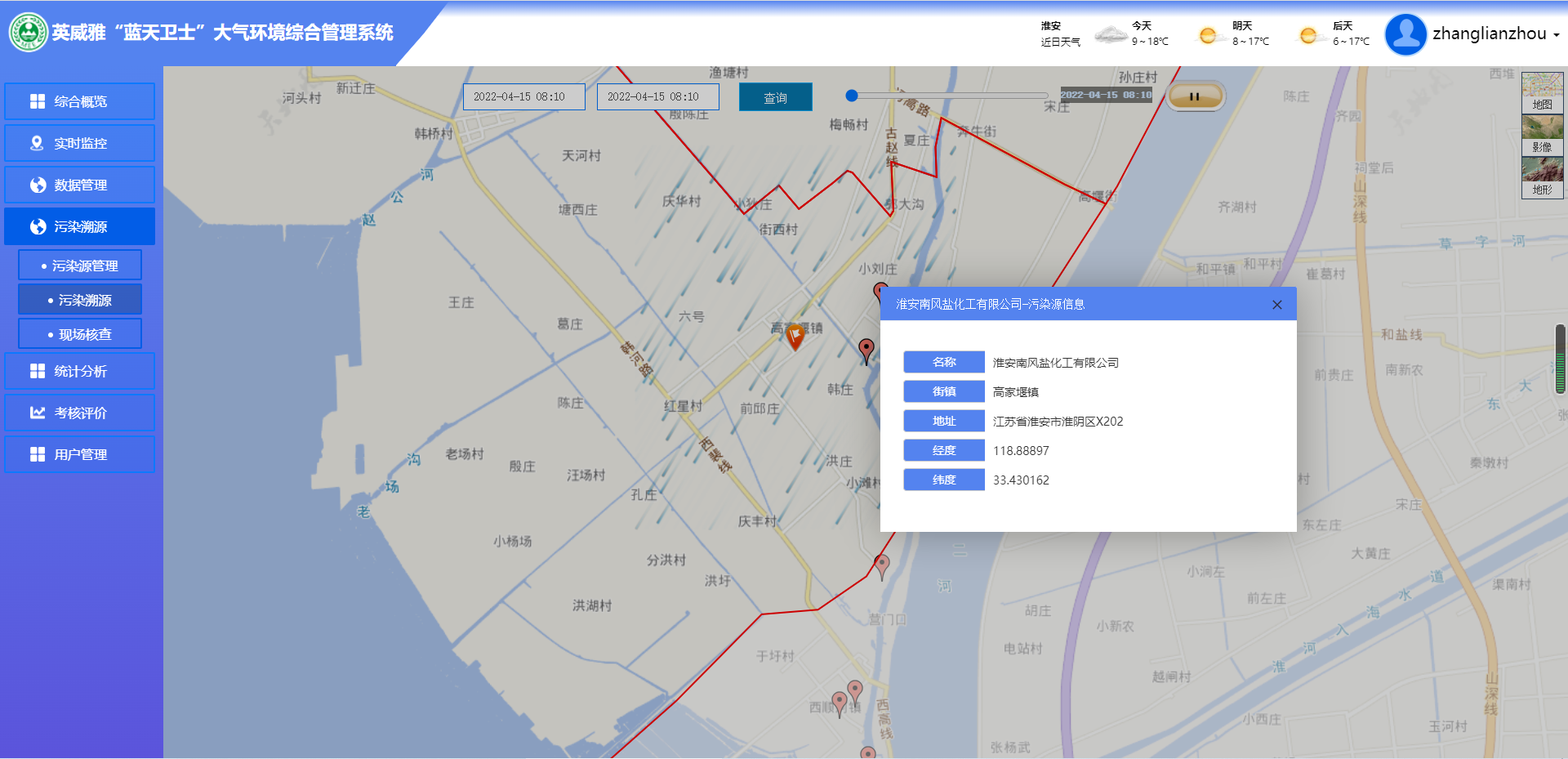The height and width of the screenshot is (759, 1568).
Task: Click the 数据管理 globe icon
Action: point(38,185)
